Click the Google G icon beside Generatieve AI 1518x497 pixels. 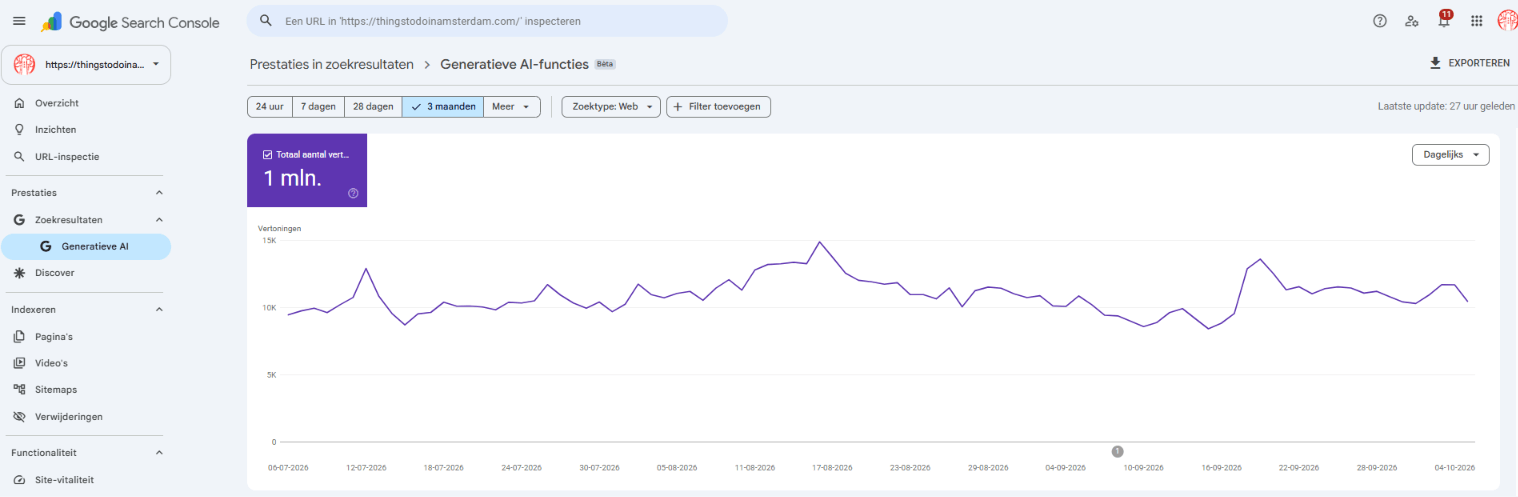[x=45, y=246]
